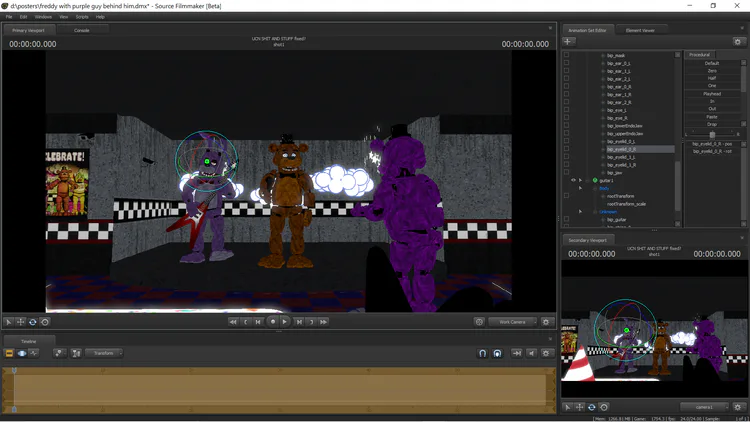The height and width of the screenshot is (422, 750).
Task: Open the camera1 dropdown in secondary viewport
Action: [x=705, y=407]
